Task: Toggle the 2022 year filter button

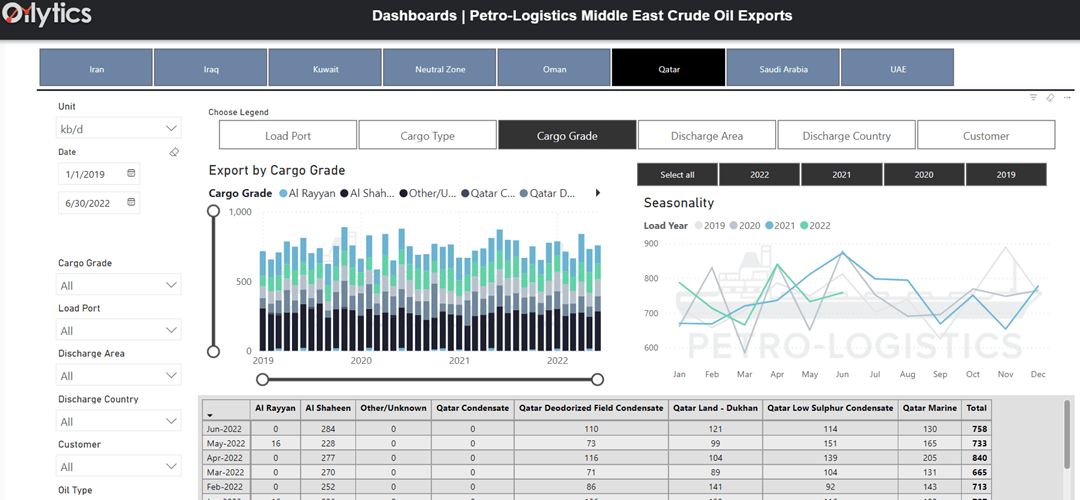Action: [759, 175]
